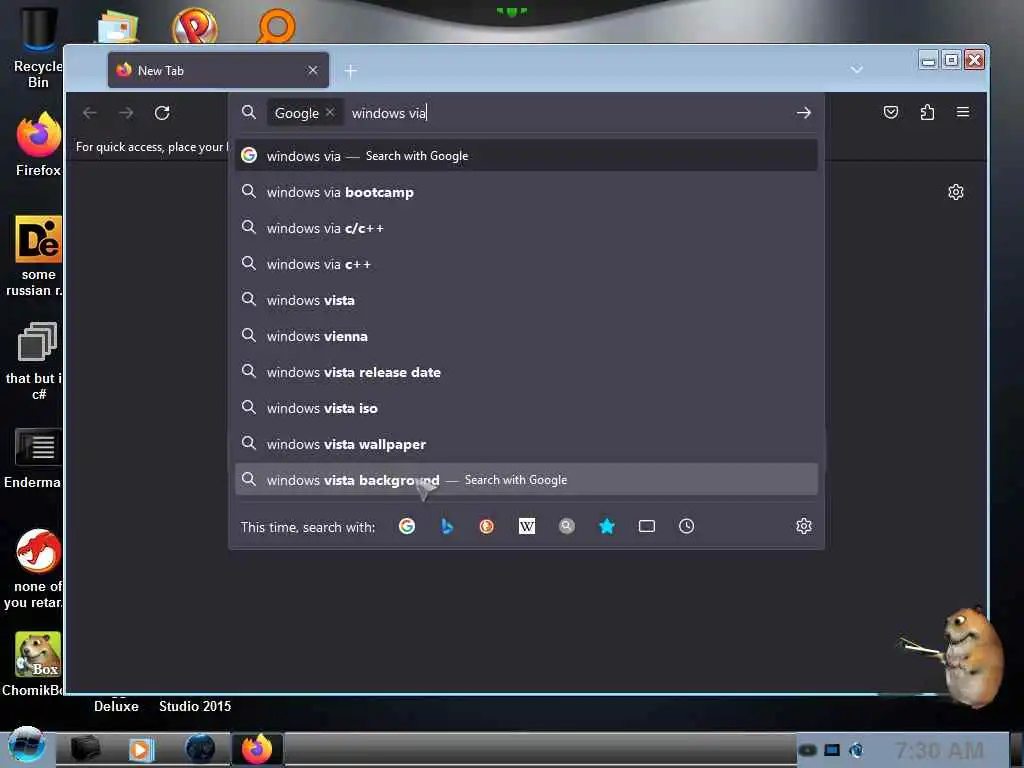Open the Firefox hamburger menu
1024x768 pixels.
tap(963, 112)
